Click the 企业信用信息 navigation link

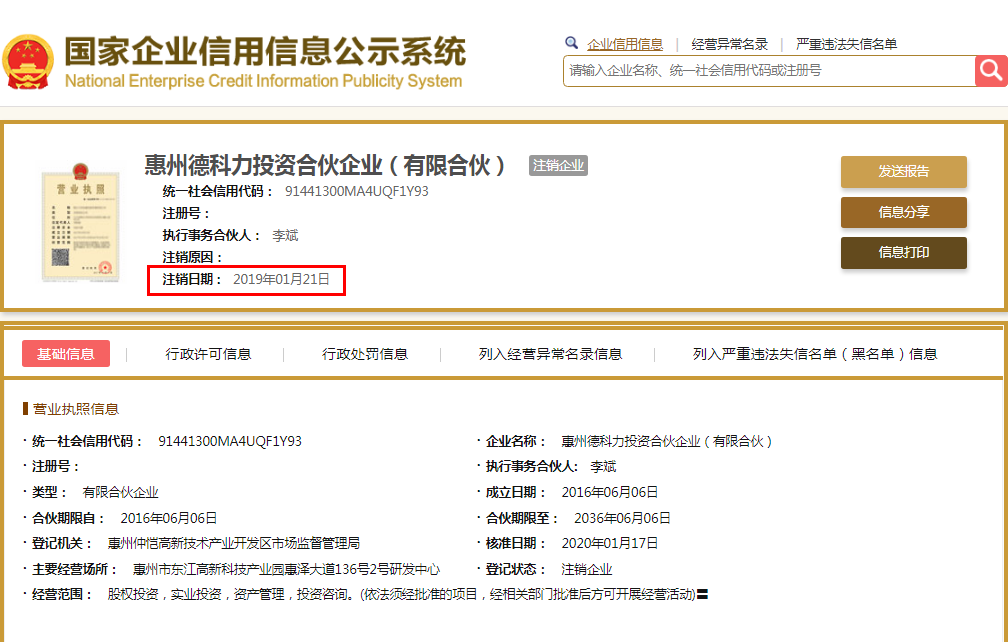(624, 43)
